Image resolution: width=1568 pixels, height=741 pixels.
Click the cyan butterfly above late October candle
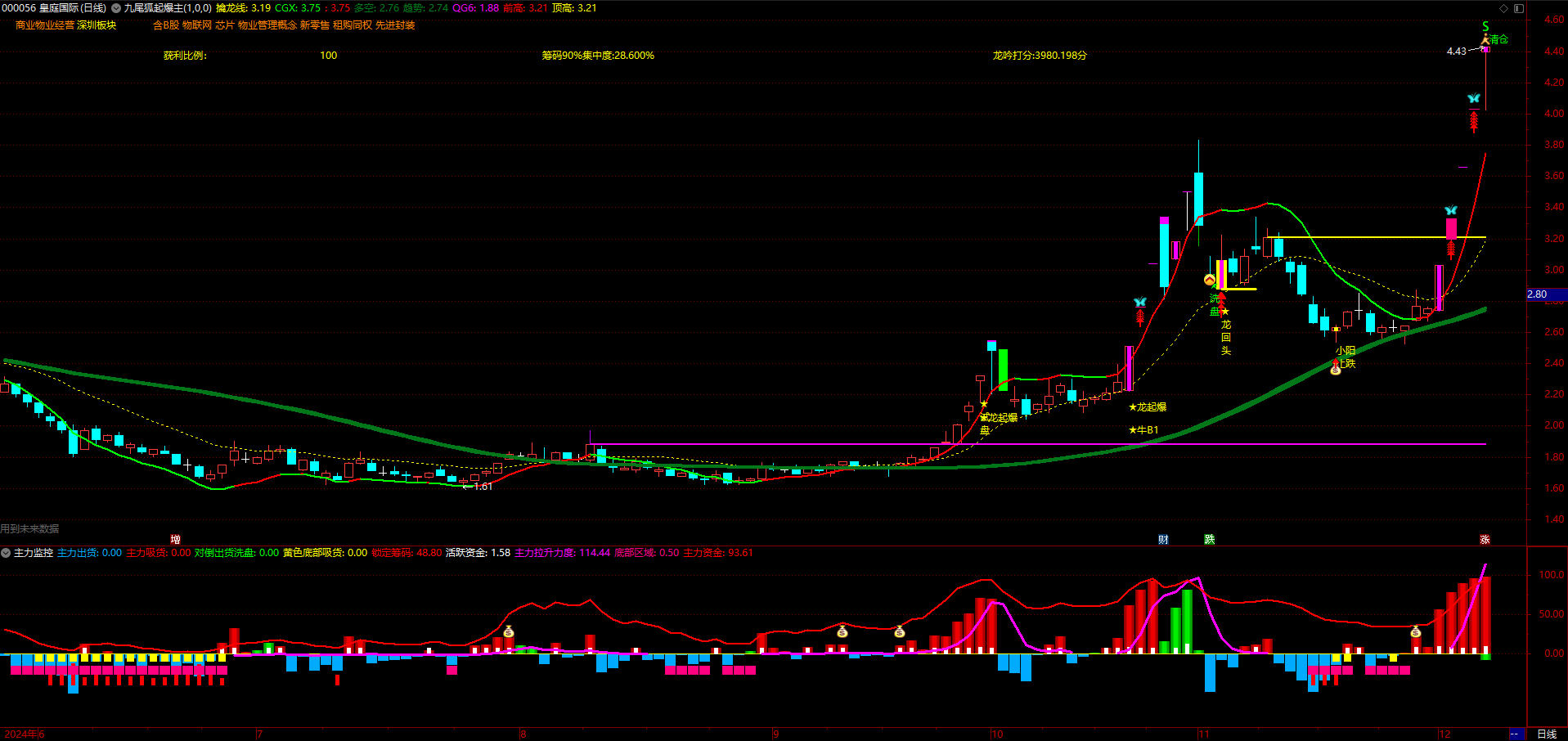[1140, 303]
